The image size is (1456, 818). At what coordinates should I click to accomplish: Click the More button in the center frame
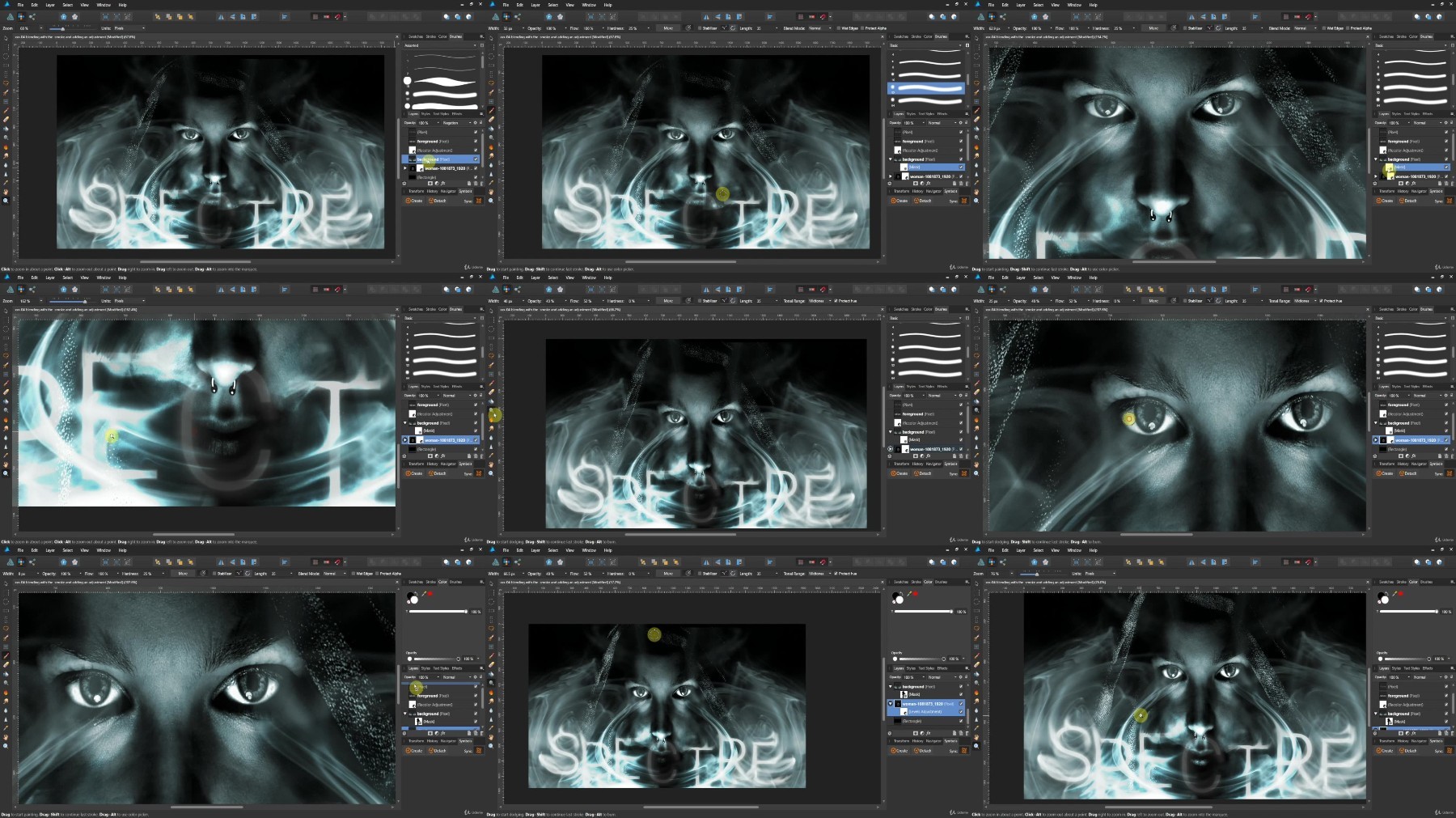click(x=668, y=301)
